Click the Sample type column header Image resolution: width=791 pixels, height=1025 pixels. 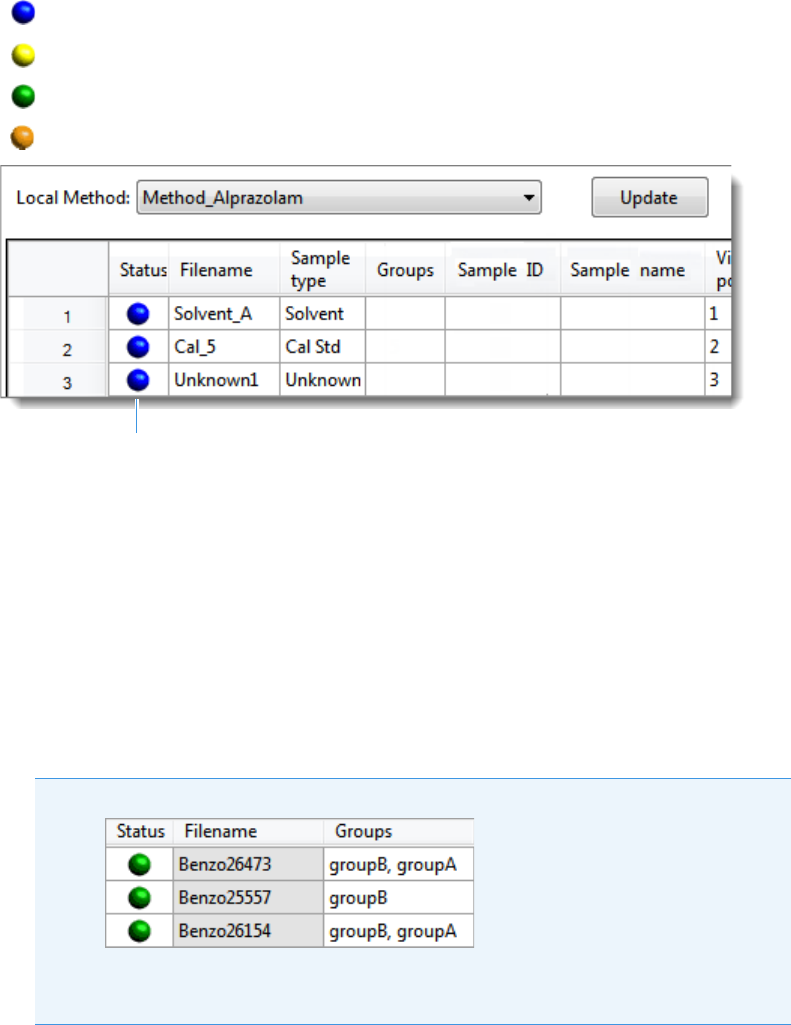(322, 269)
